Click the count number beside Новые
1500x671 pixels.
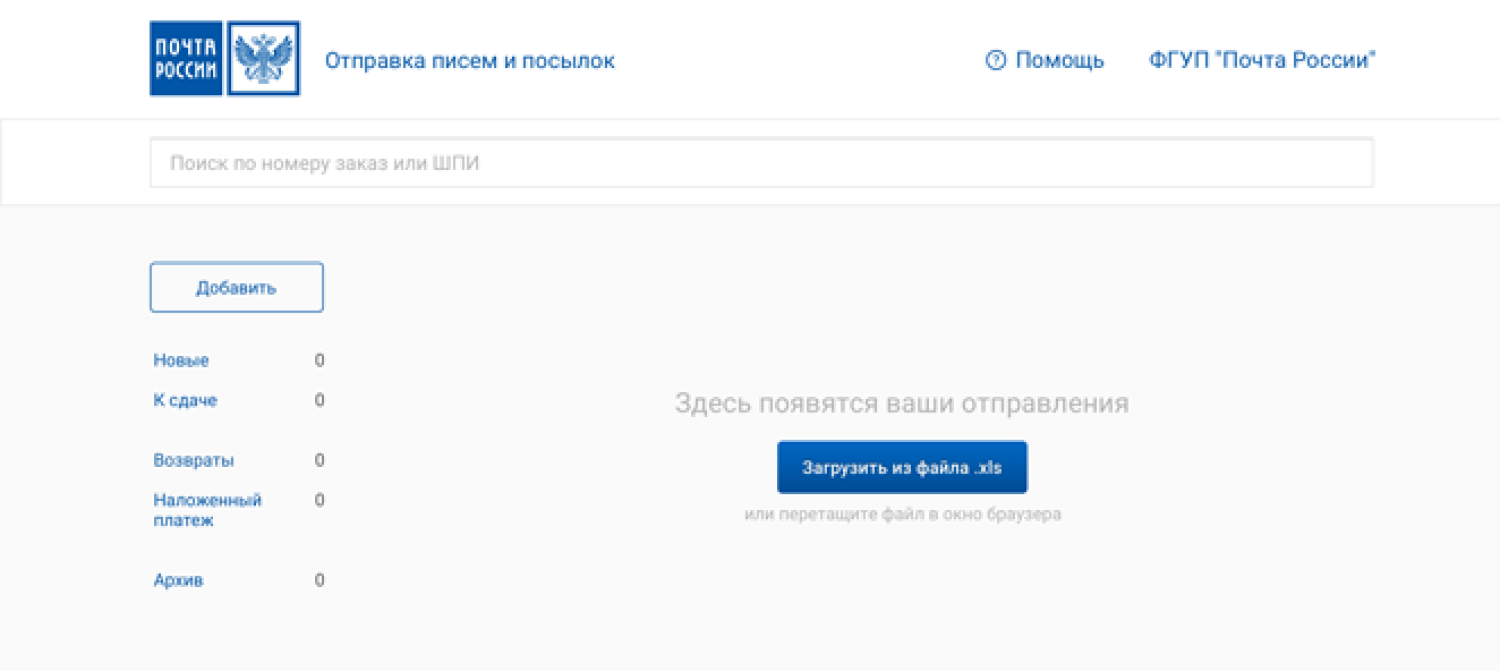319,361
